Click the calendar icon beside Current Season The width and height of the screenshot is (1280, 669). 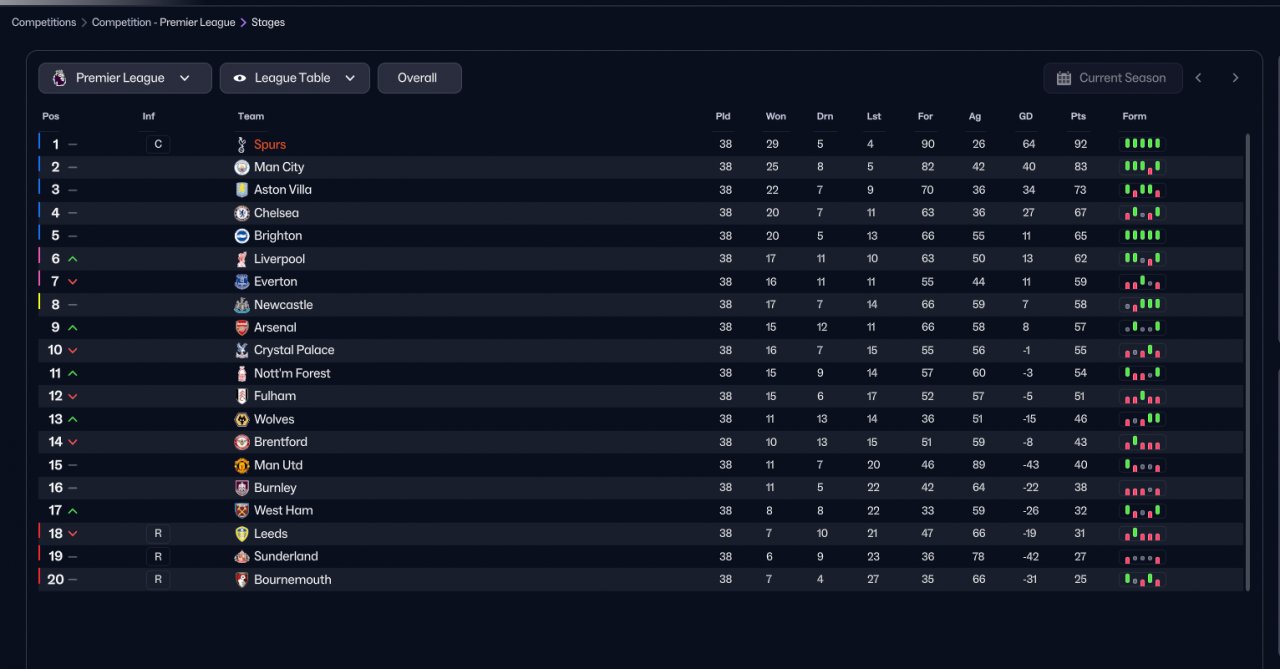coord(1065,78)
